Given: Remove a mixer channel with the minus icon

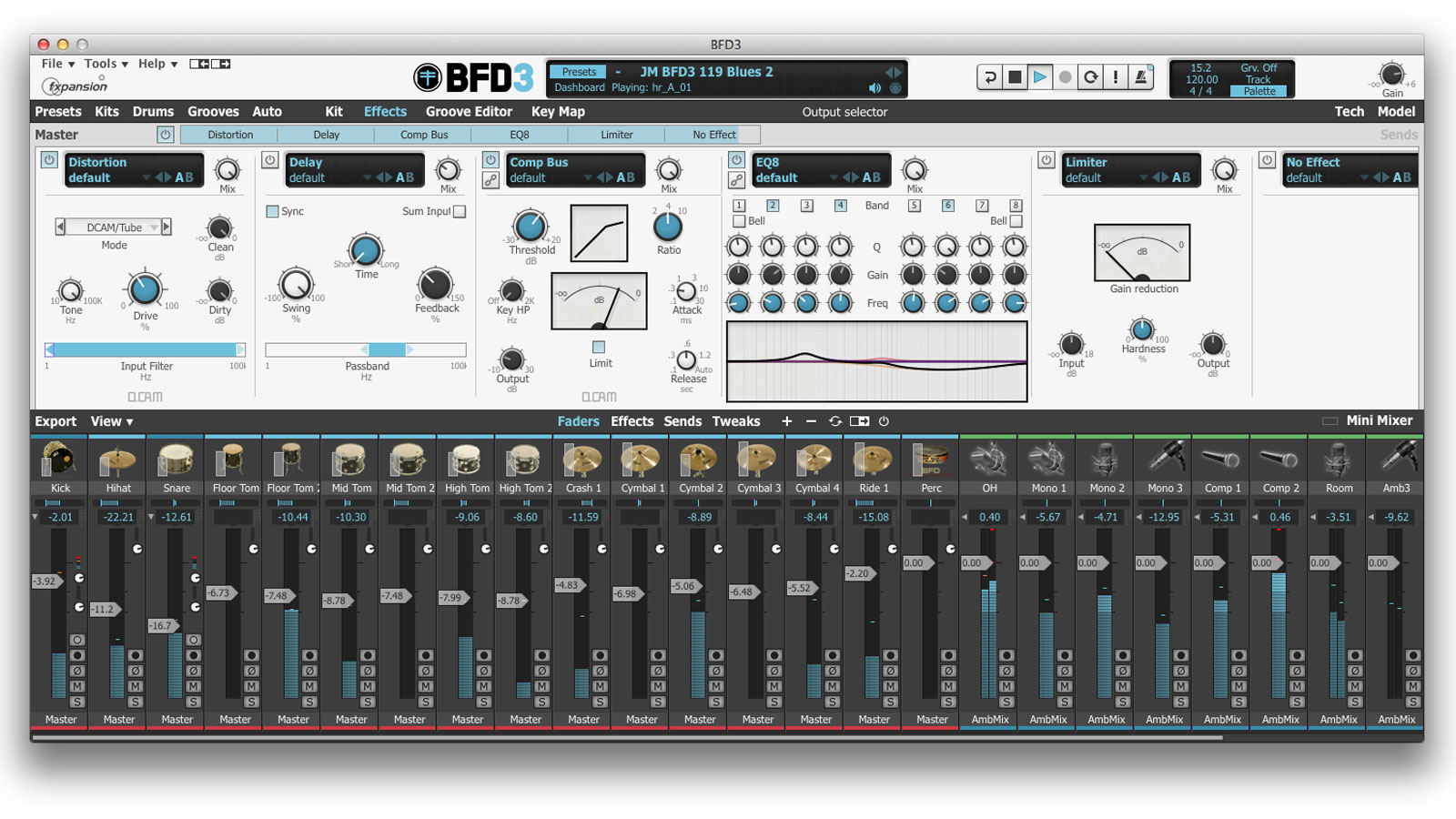Looking at the screenshot, I should point(811,421).
